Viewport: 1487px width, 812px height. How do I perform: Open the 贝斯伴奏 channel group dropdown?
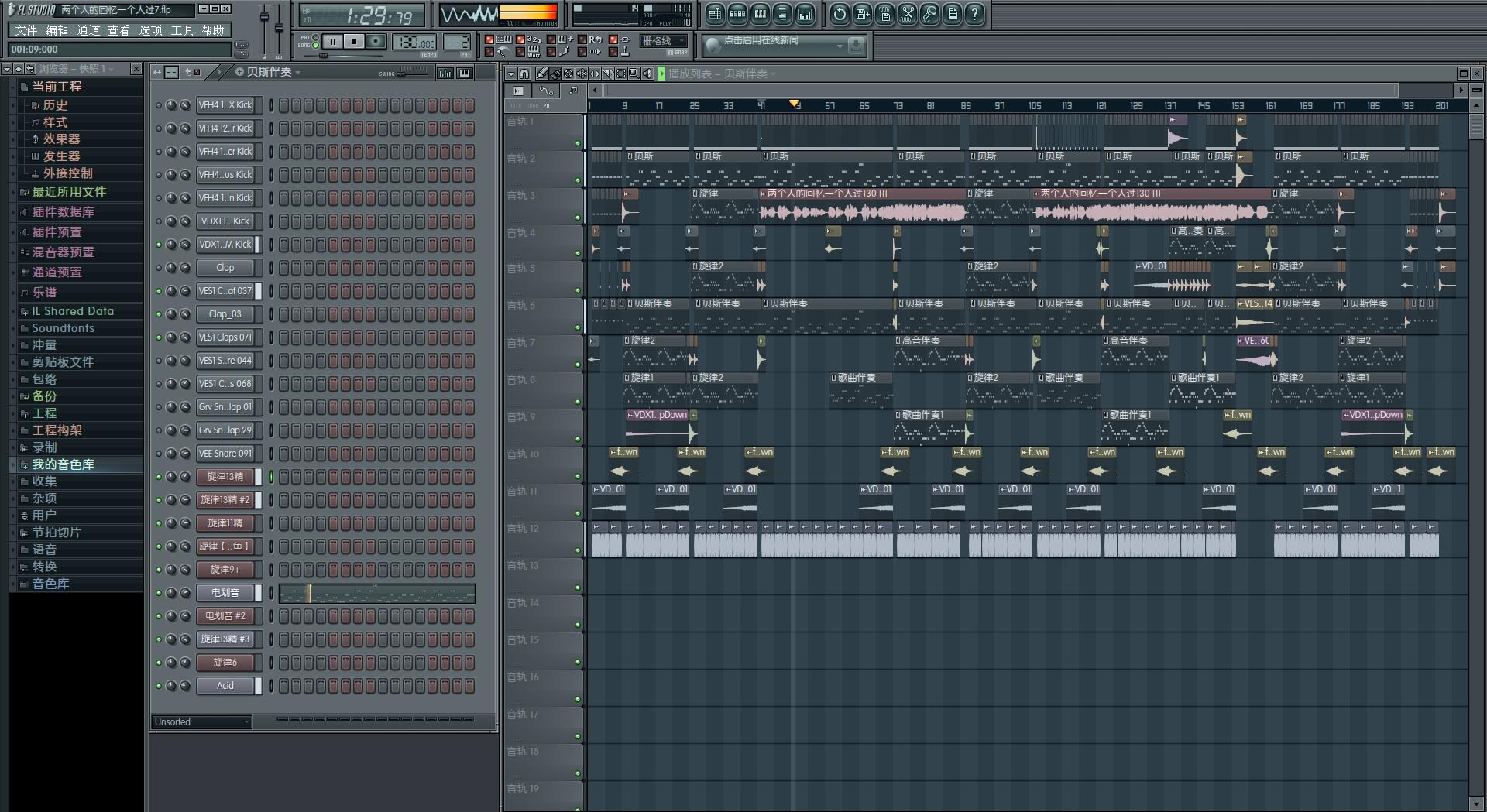(x=297, y=73)
